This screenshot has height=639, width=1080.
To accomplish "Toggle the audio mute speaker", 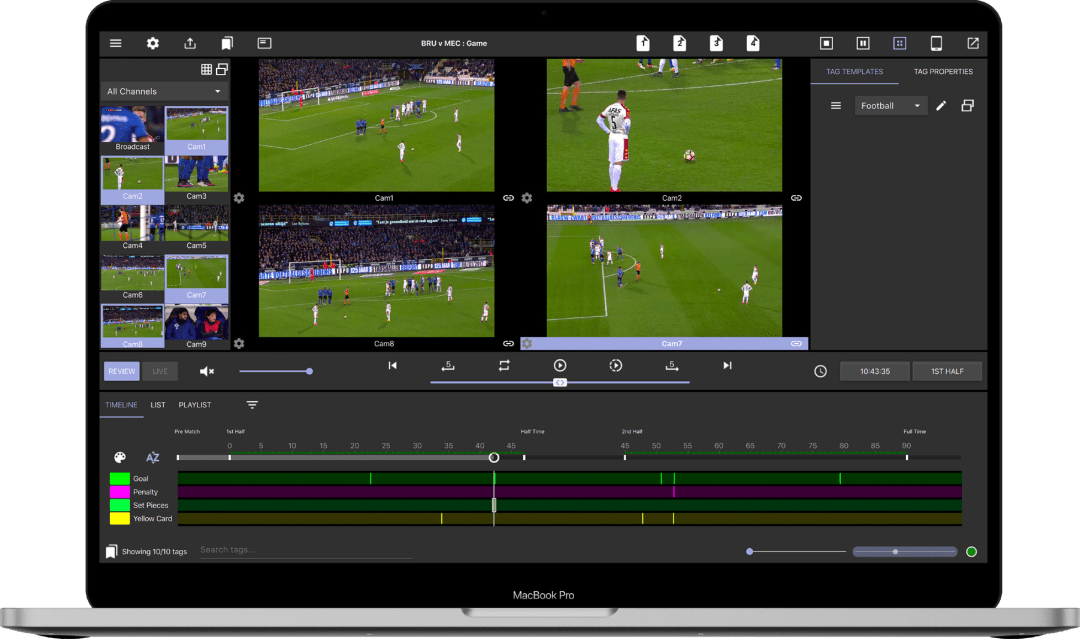I will click(207, 371).
